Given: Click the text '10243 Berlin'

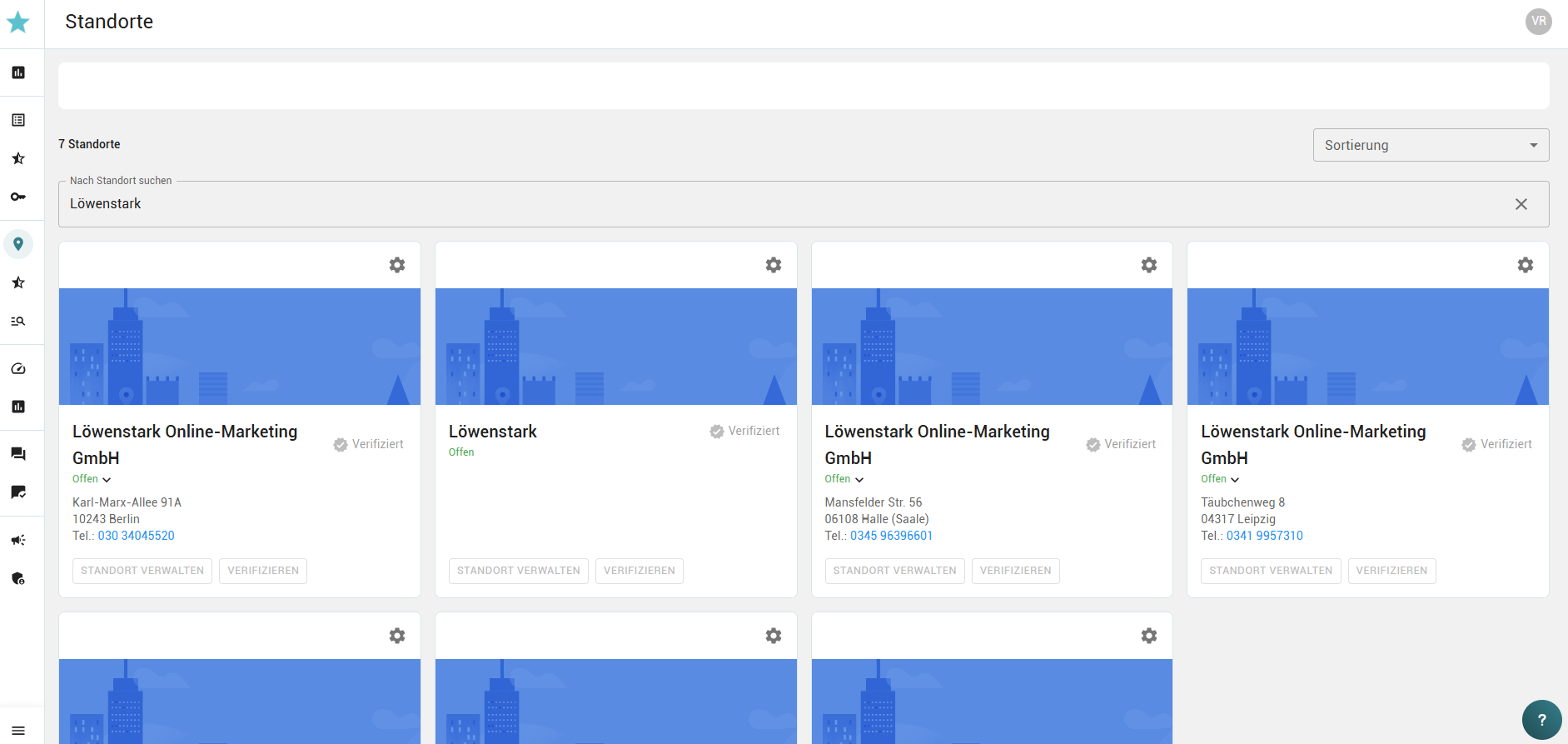Looking at the screenshot, I should pos(106,519).
